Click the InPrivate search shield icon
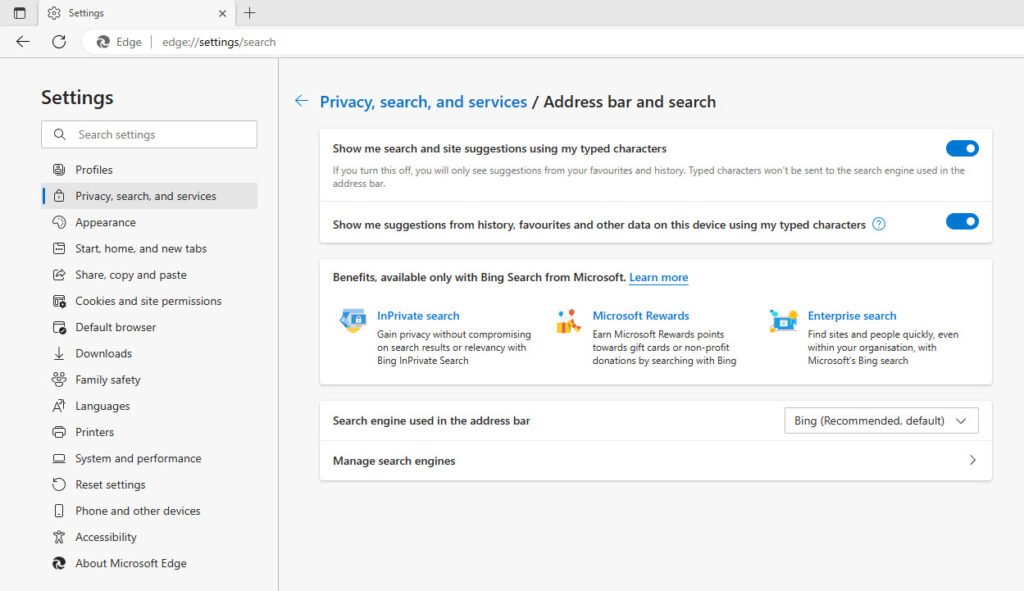The height and width of the screenshot is (591, 1024). (x=352, y=320)
